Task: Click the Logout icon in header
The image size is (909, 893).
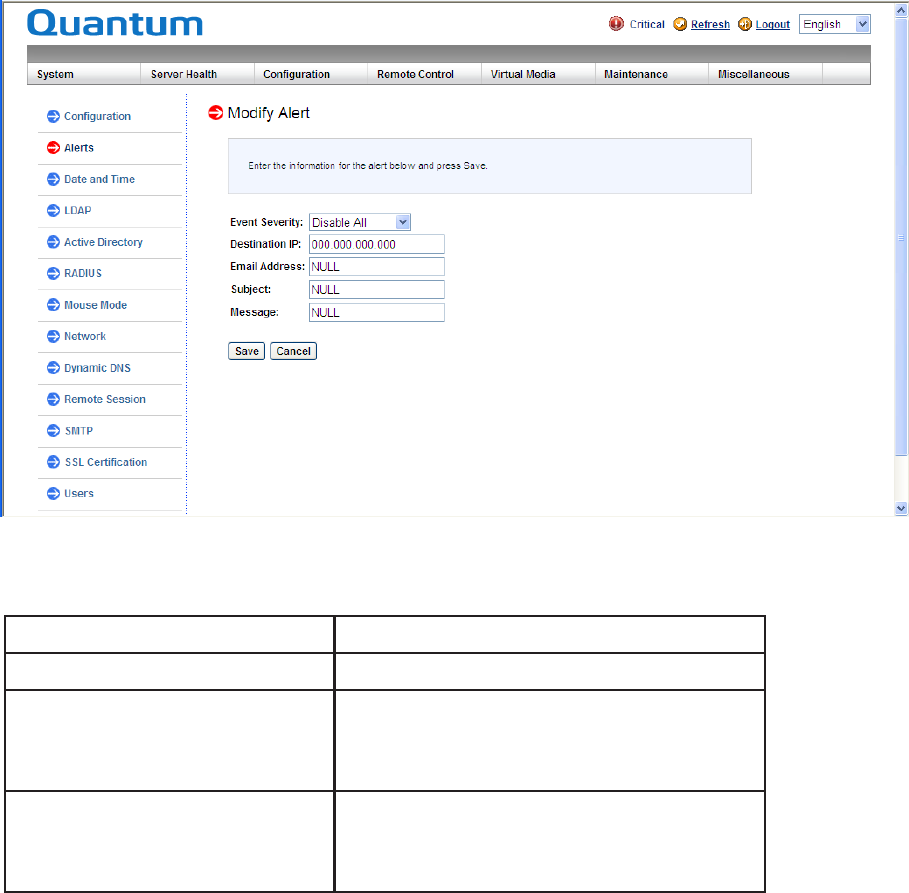Action: pyautogui.click(x=745, y=24)
